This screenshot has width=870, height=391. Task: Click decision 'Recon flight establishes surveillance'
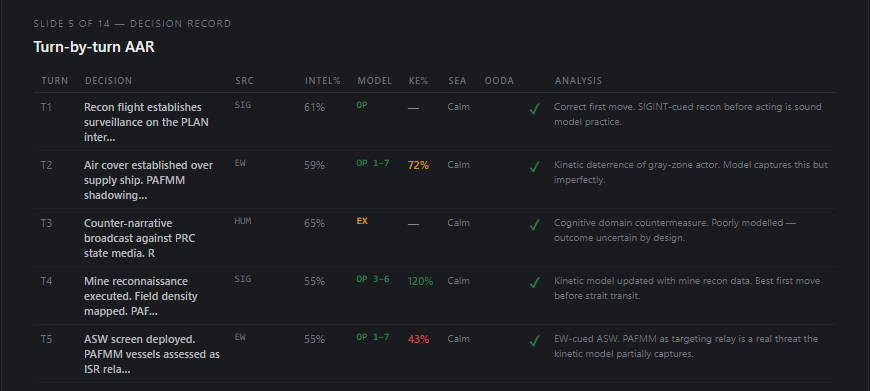(x=146, y=122)
